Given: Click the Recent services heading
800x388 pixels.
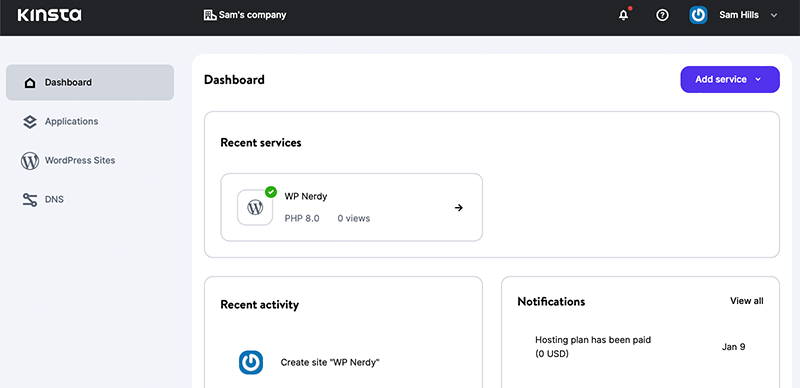Looking at the screenshot, I should [261, 143].
